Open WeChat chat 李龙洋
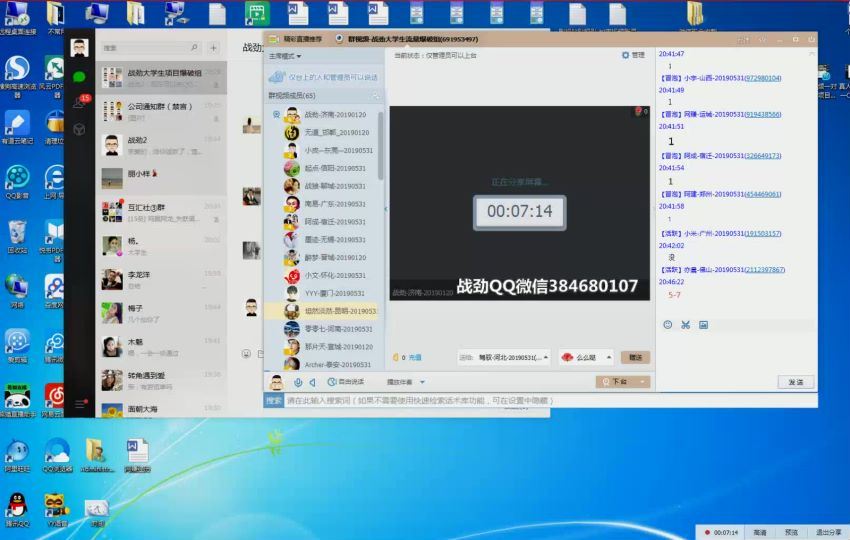Image resolution: width=850 pixels, height=540 pixels. [x=161, y=279]
